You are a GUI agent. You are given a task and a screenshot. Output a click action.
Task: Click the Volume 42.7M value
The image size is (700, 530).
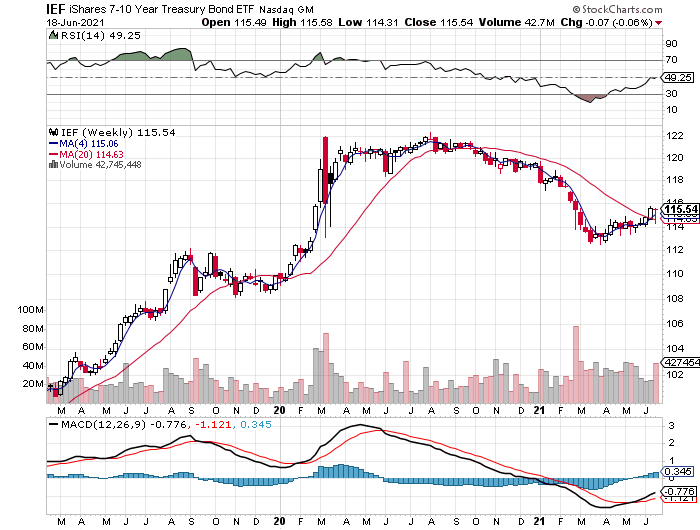[x=517, y=22]
